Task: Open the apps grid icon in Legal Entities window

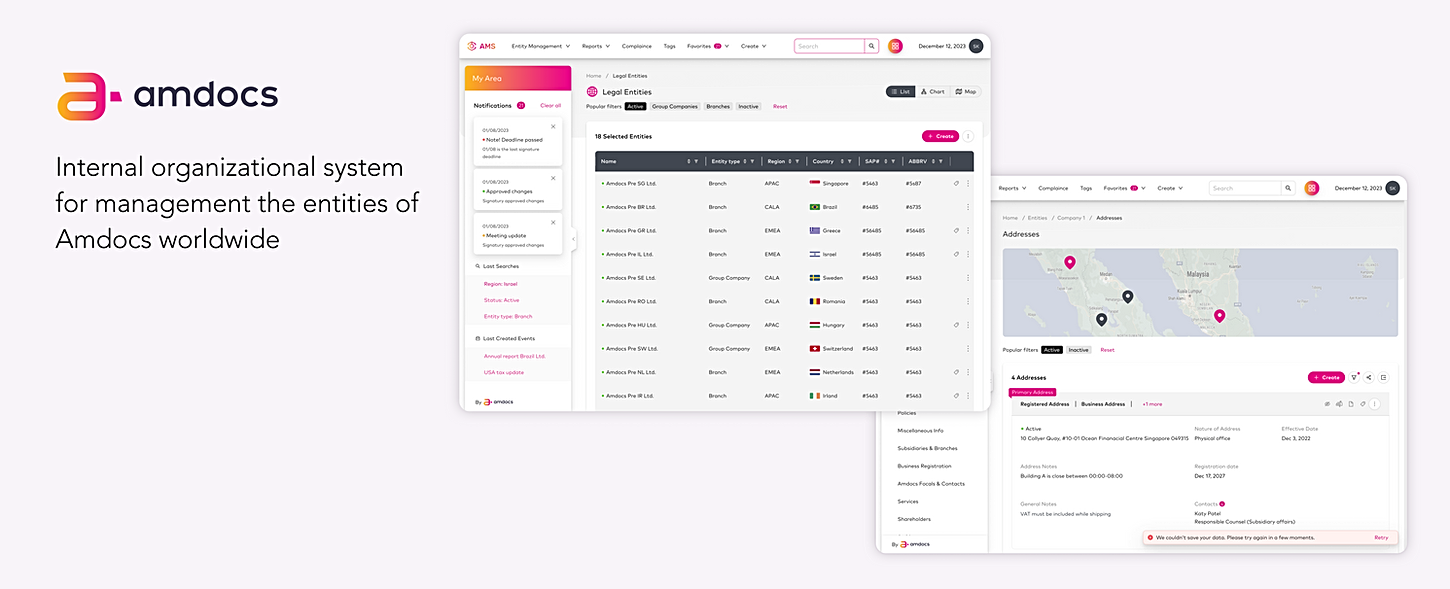Action: 895,46
